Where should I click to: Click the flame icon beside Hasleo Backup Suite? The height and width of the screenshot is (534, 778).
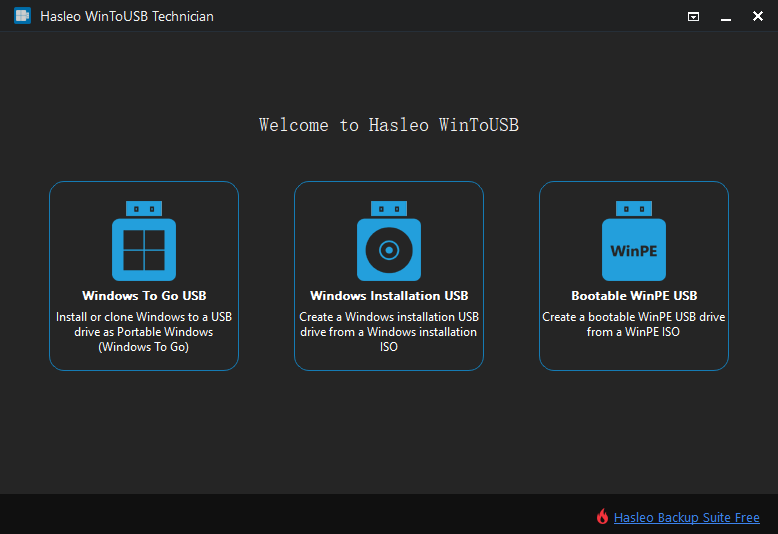click(x=602, y=517)
